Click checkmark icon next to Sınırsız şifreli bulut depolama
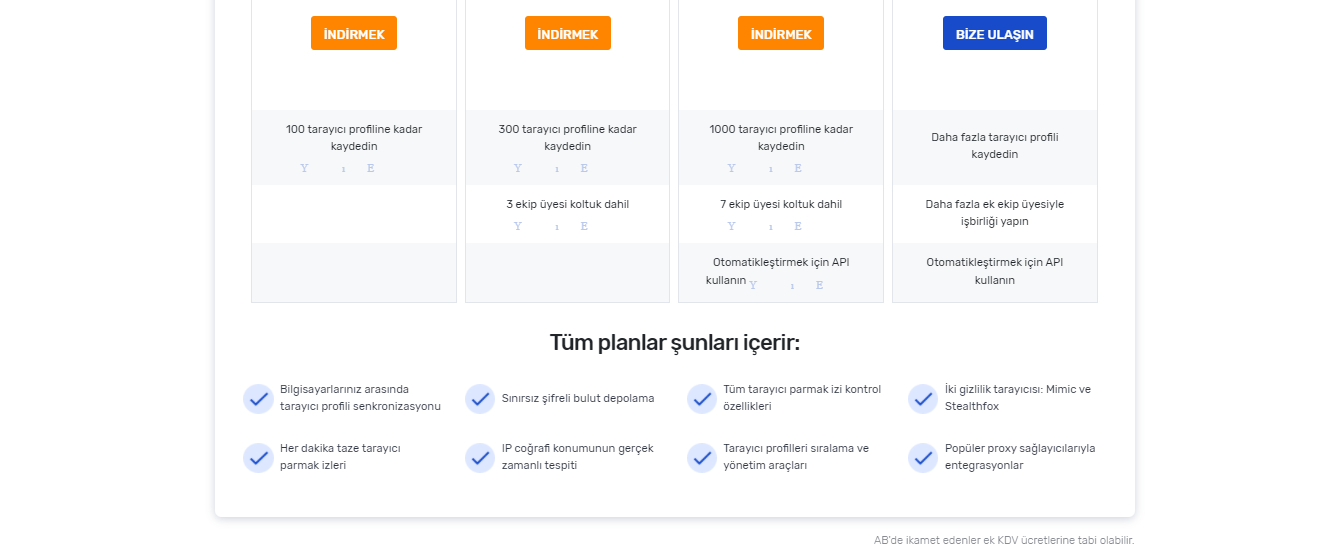The image size is (1341, 557). coord(480,399)
